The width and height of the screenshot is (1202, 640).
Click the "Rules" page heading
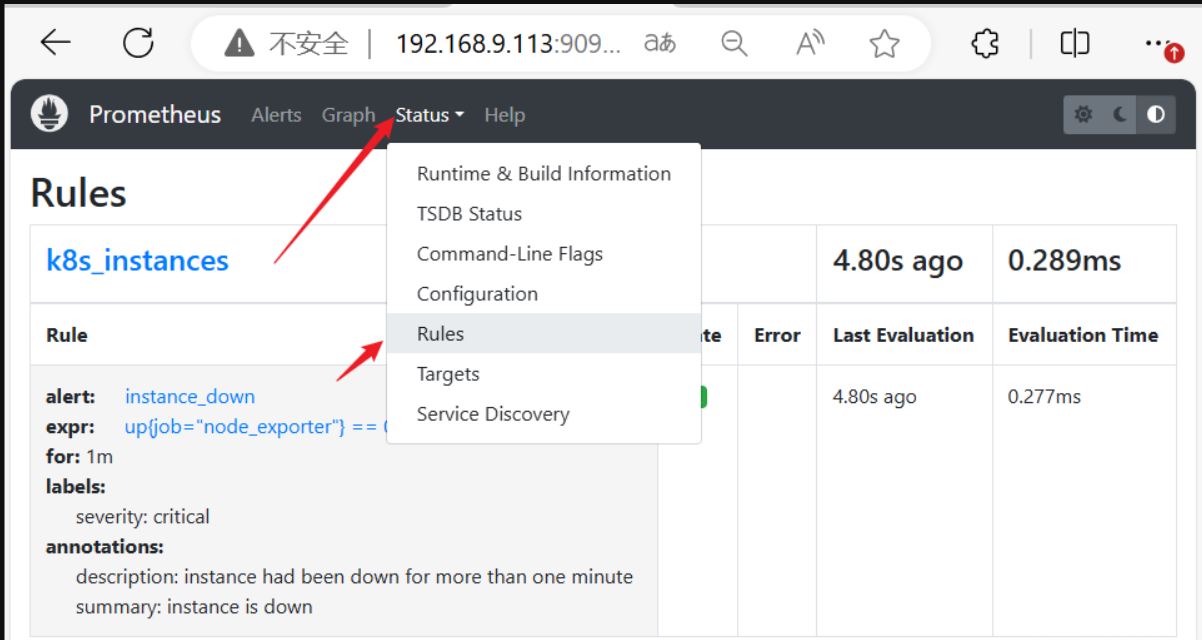point(79,193)
